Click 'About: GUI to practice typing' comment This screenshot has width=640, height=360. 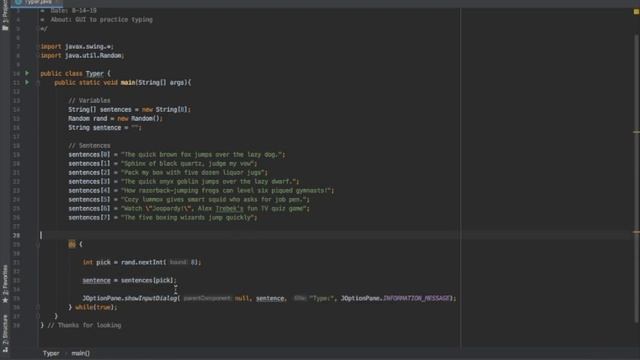[101, 20]
